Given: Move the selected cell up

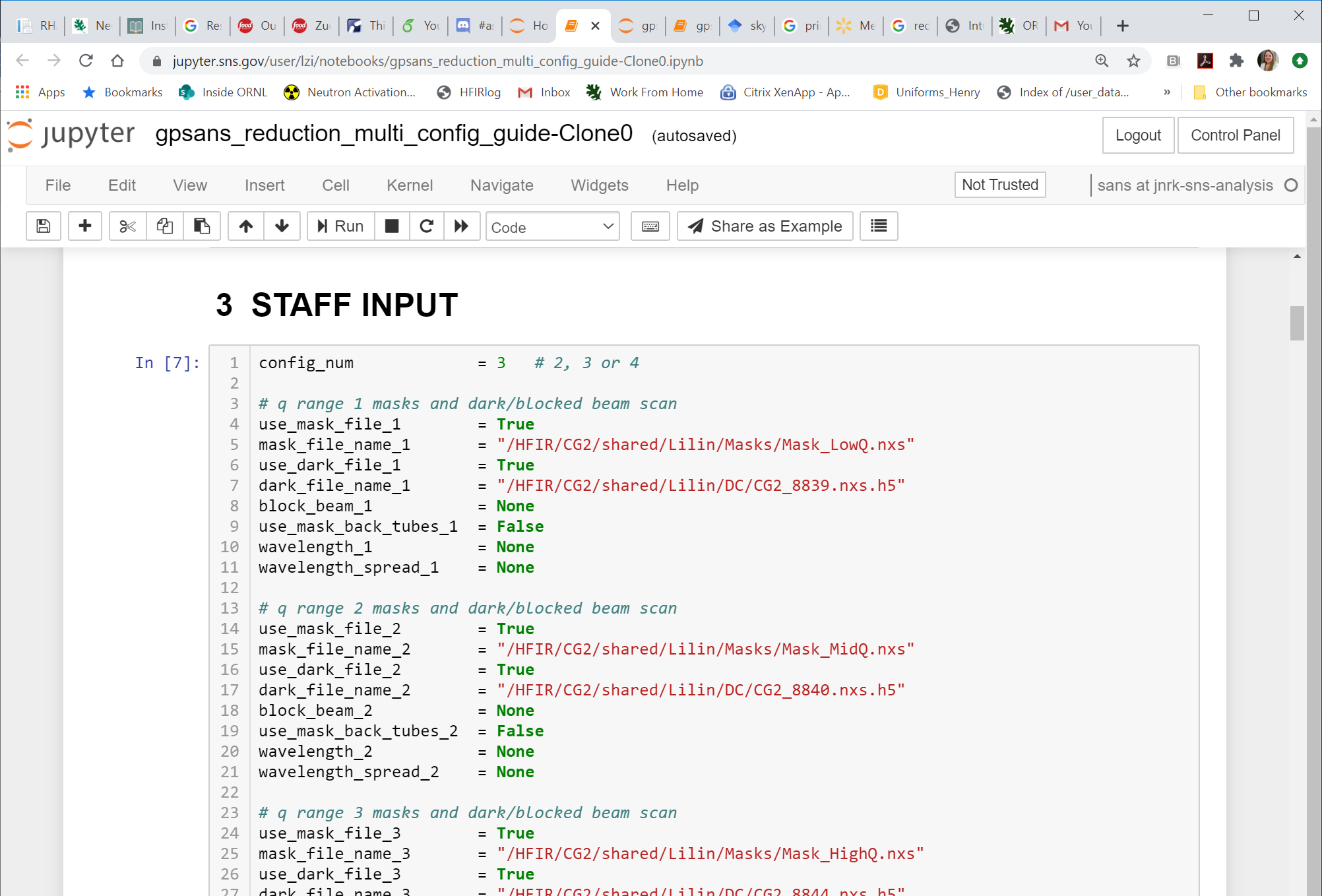Looking at the screenshot, I should (x=246, y=226).
